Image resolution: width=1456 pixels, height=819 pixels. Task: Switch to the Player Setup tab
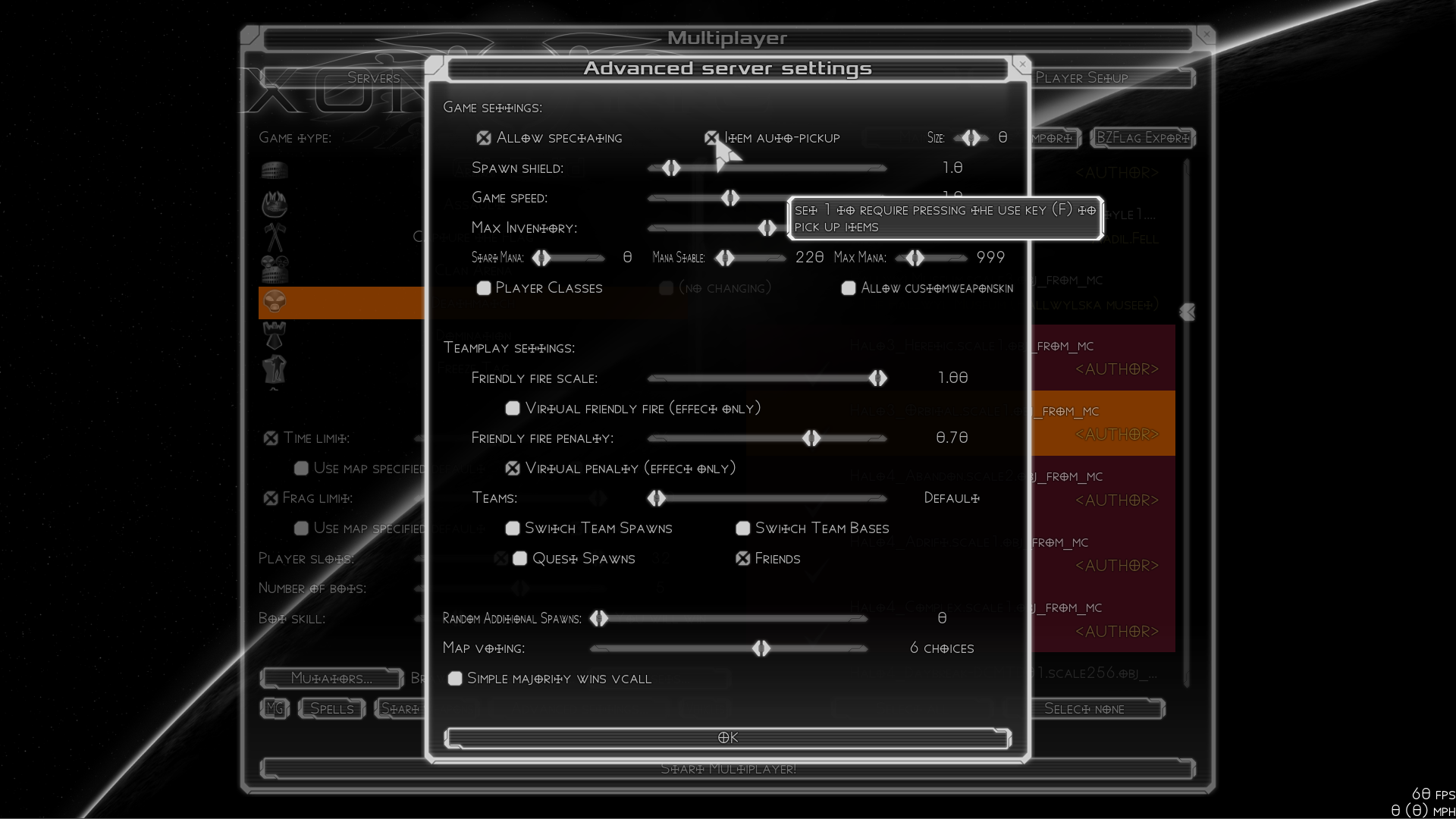tap(1112, 77)
